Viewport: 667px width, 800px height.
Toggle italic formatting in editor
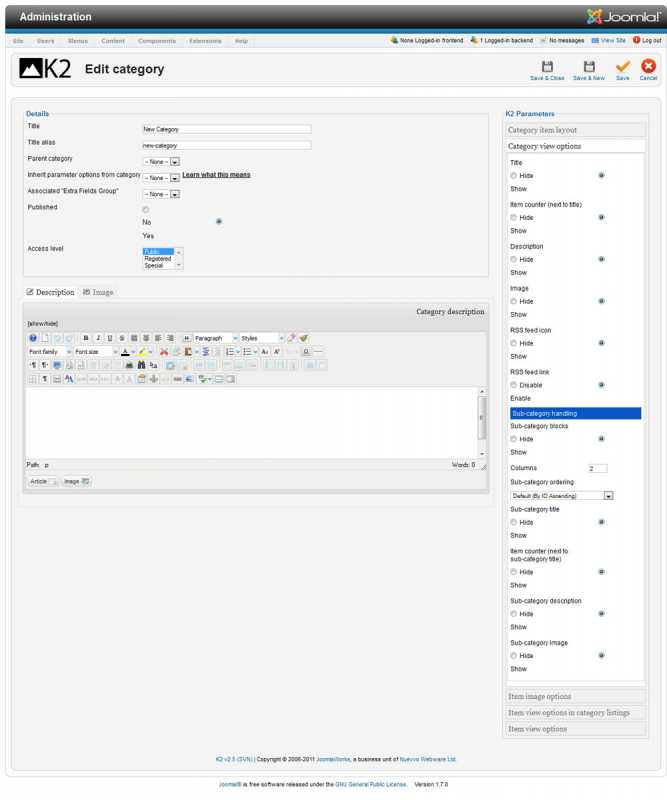98,338
